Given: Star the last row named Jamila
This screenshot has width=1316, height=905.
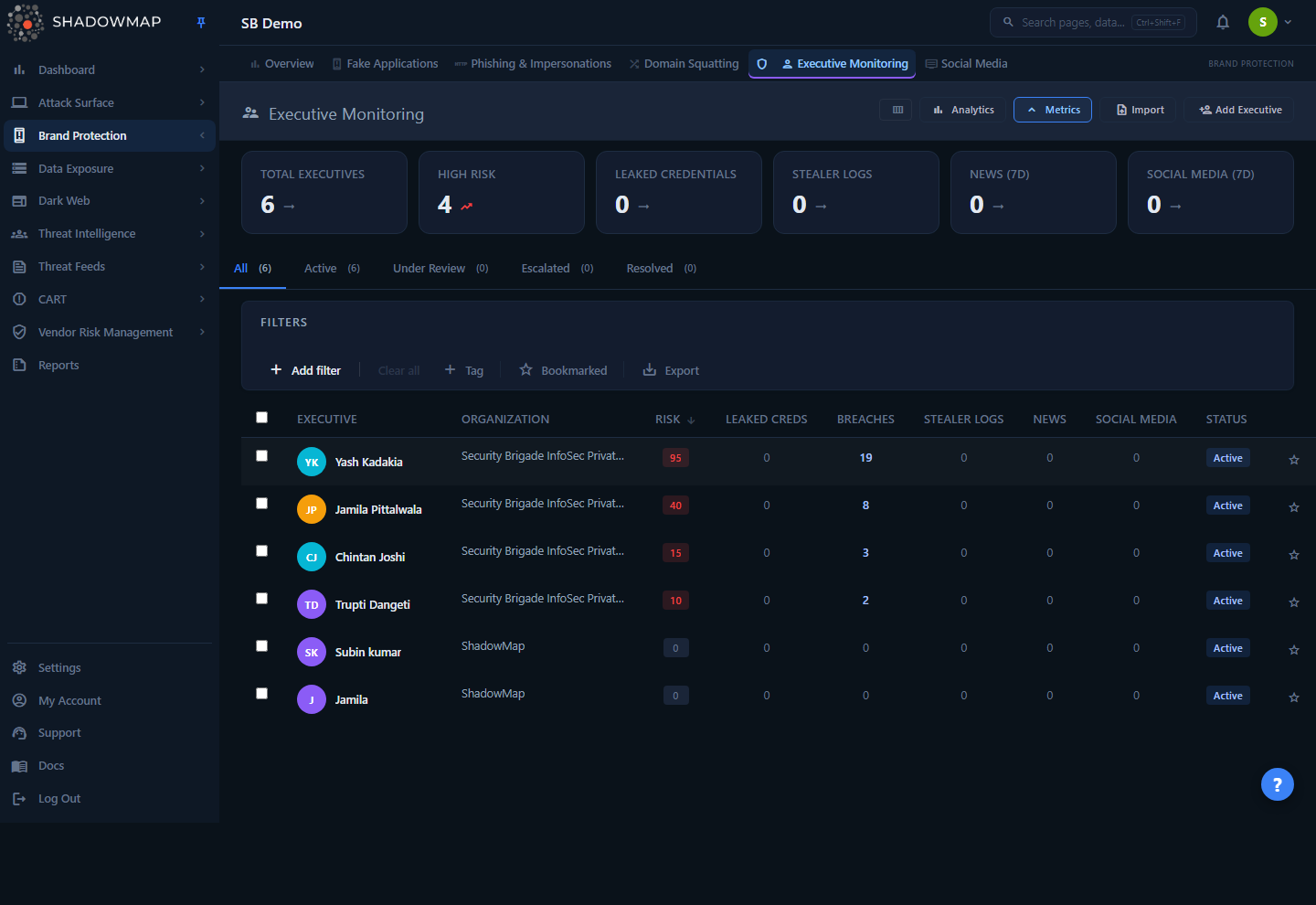Looking at the screenshot, I should click(x=1294, y=697).
